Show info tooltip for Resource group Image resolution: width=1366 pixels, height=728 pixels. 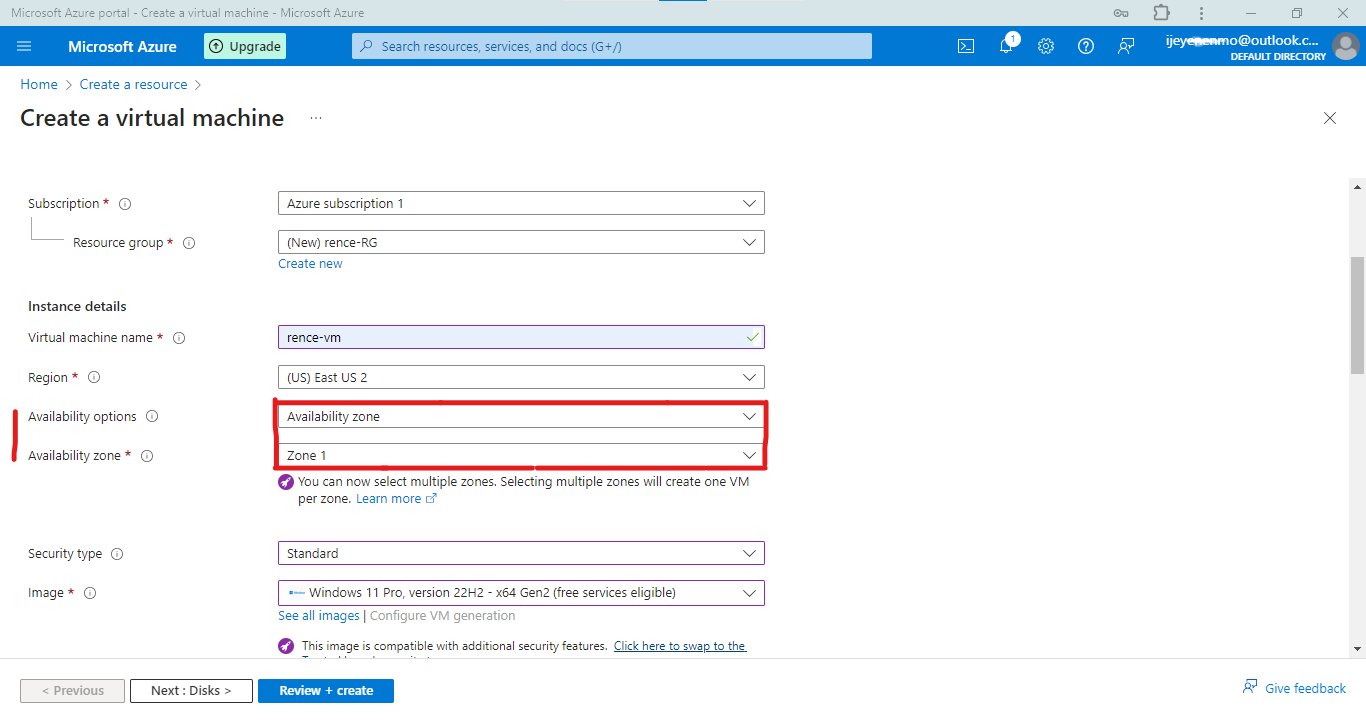[x=189, y=243]
